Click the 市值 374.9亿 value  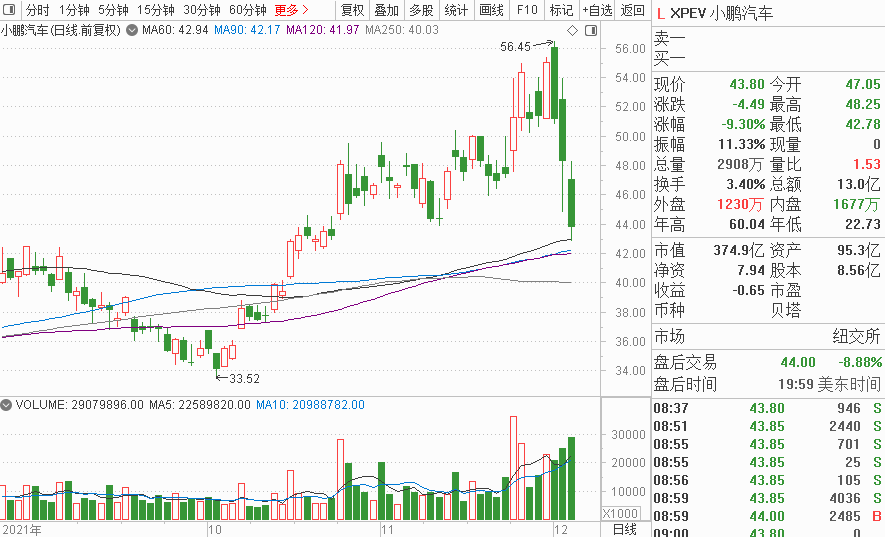[738, 250]
